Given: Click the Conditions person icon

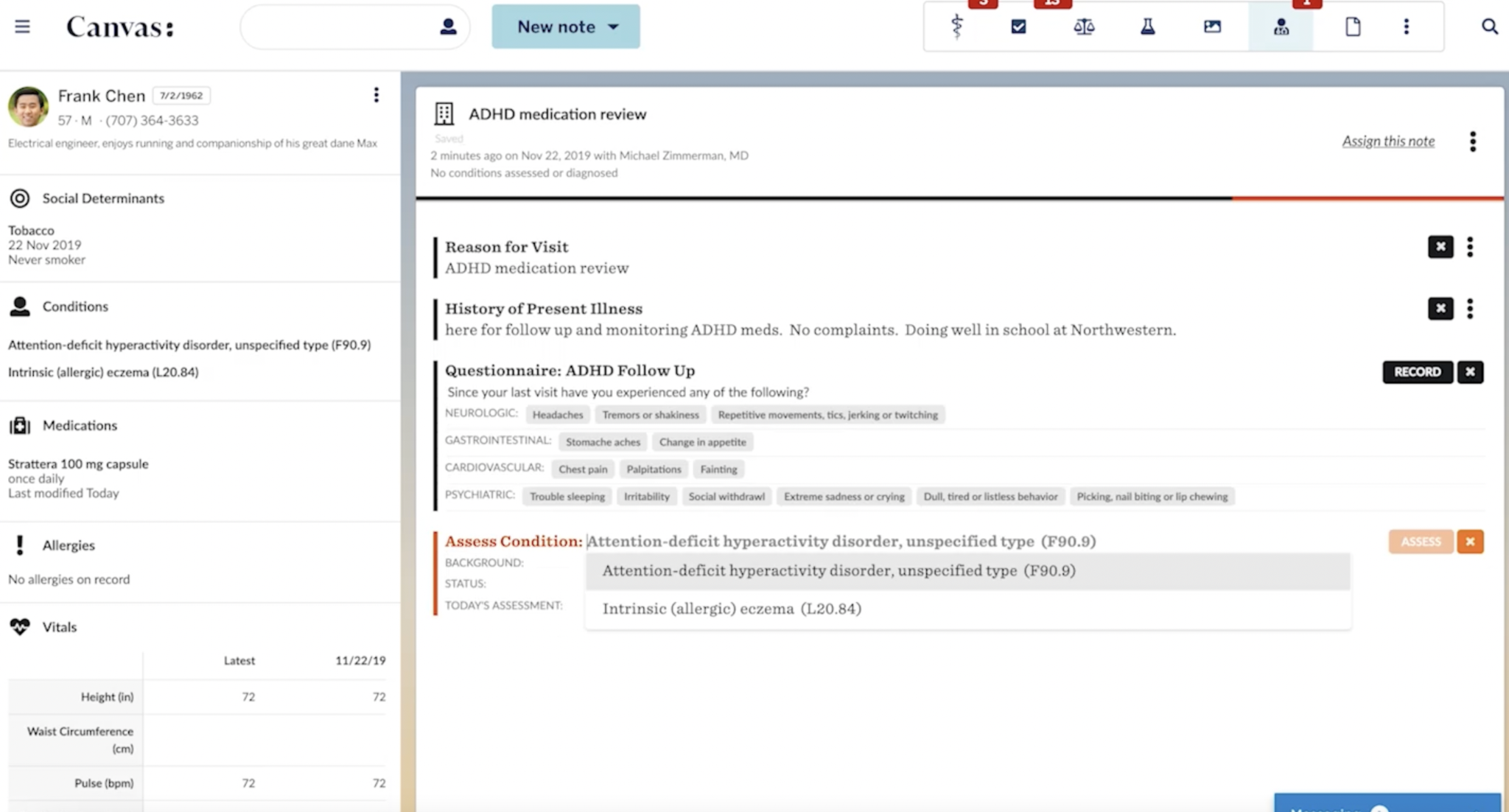Looking at the screenshot, I should (x=20, y=307).
